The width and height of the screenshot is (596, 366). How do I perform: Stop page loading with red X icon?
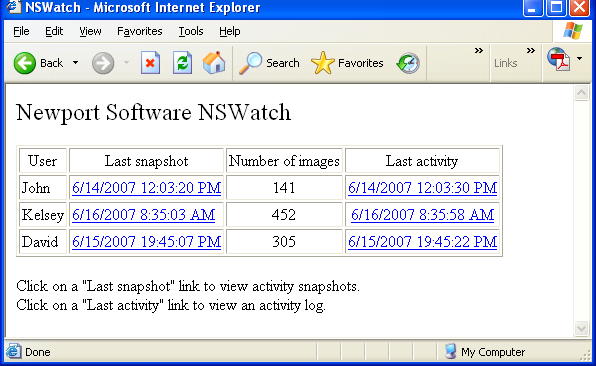point(150,63)
